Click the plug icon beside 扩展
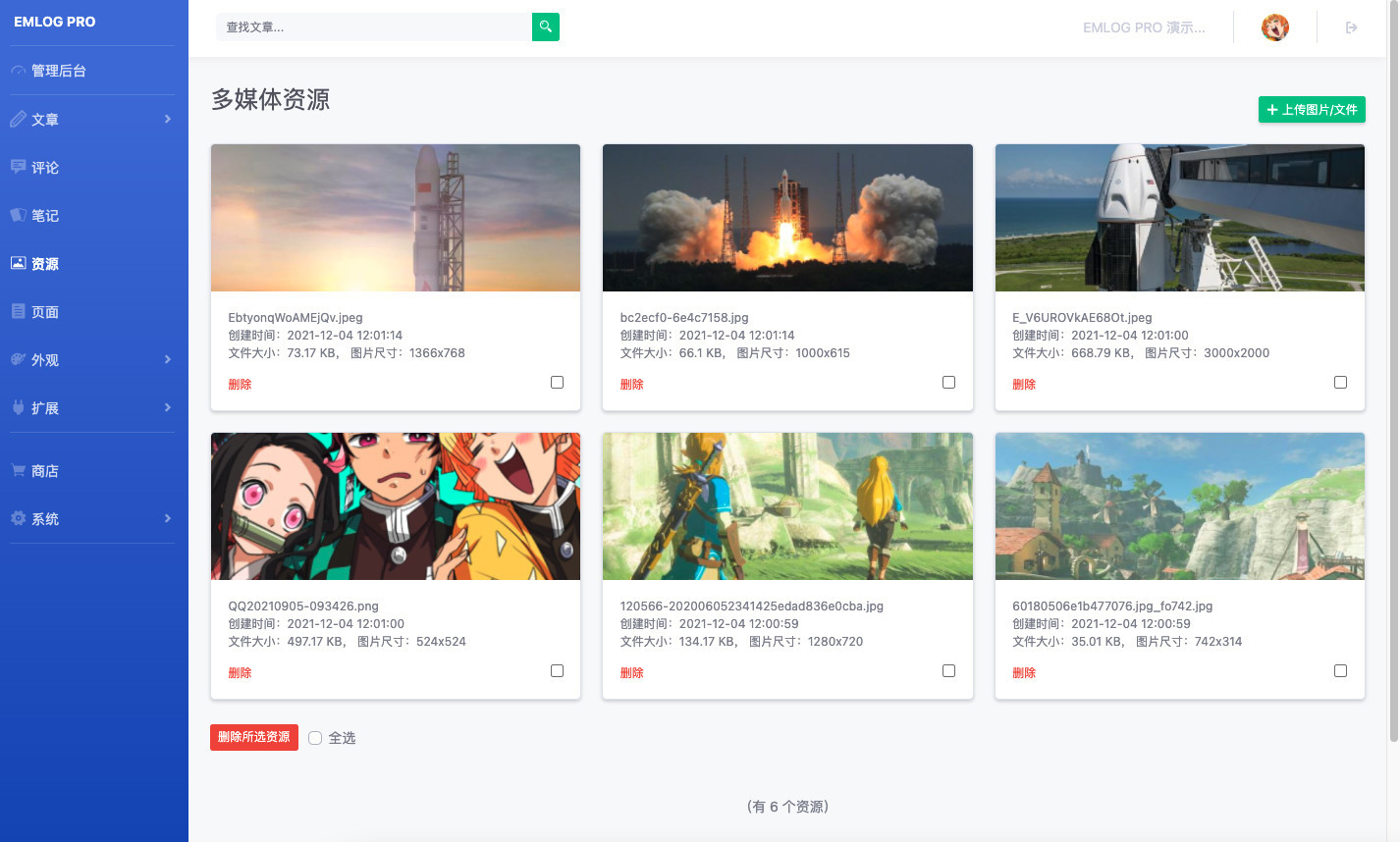The width and height of the screenshot is (1400, 842). pyautogui.click(x=18, y=407)
